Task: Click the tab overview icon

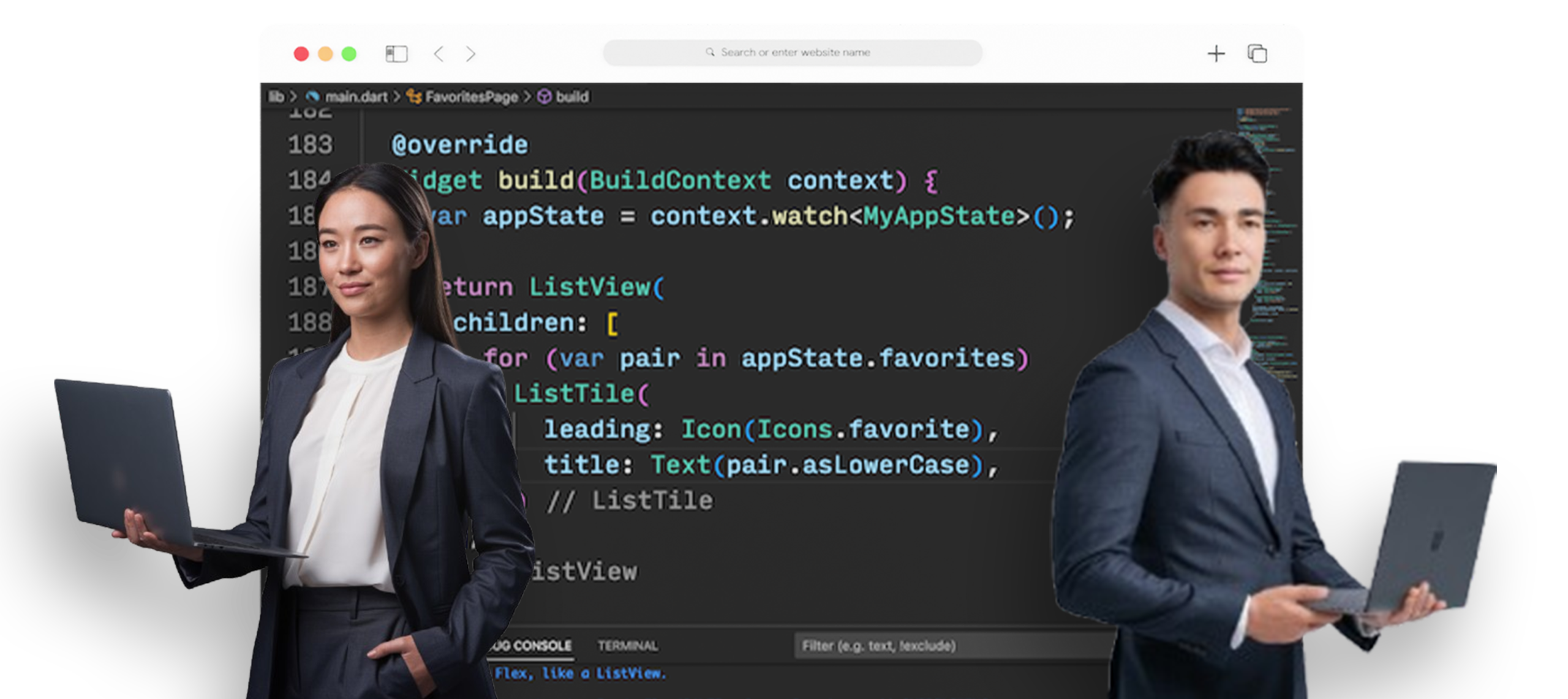Action: [x=1257, y=54]
